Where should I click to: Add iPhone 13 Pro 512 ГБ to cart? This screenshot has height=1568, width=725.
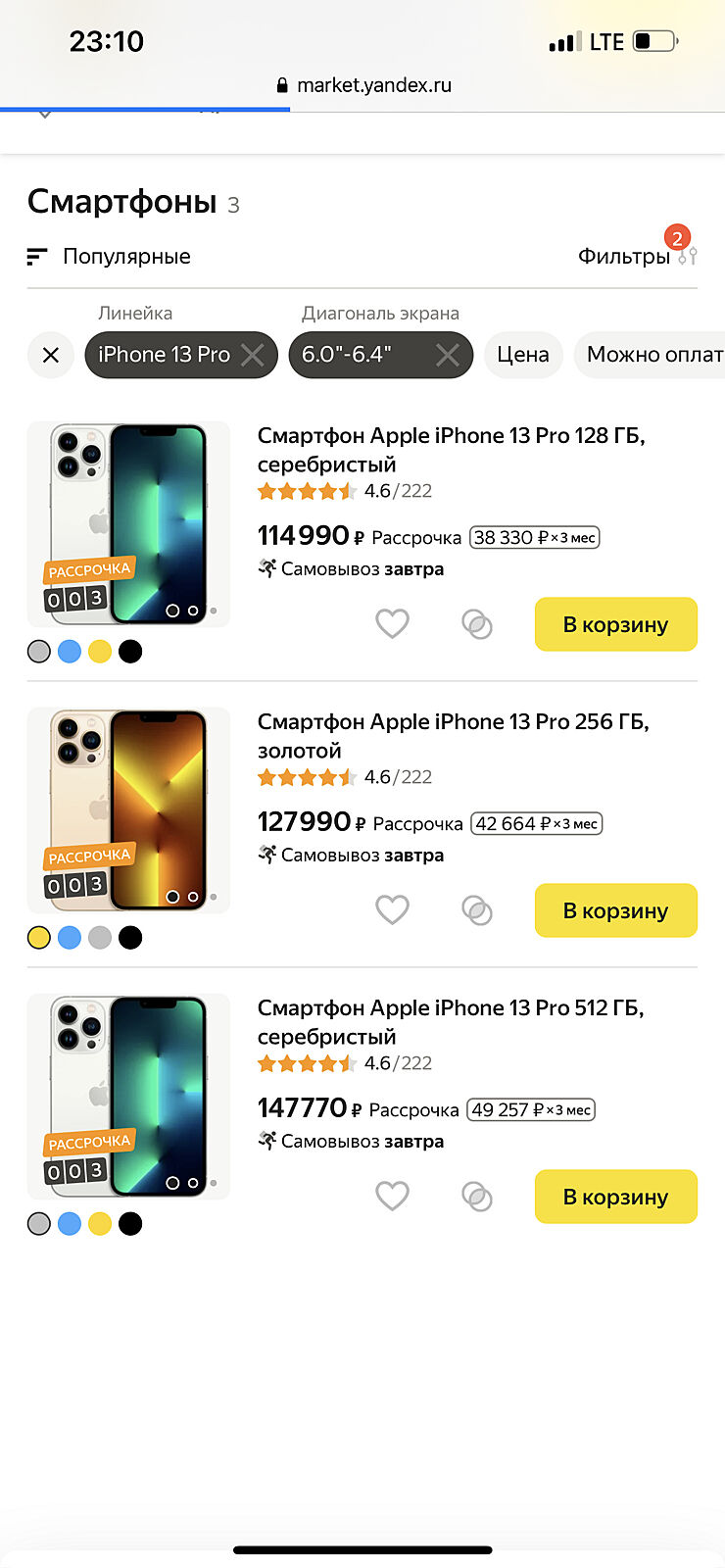tap(615, 1197)
